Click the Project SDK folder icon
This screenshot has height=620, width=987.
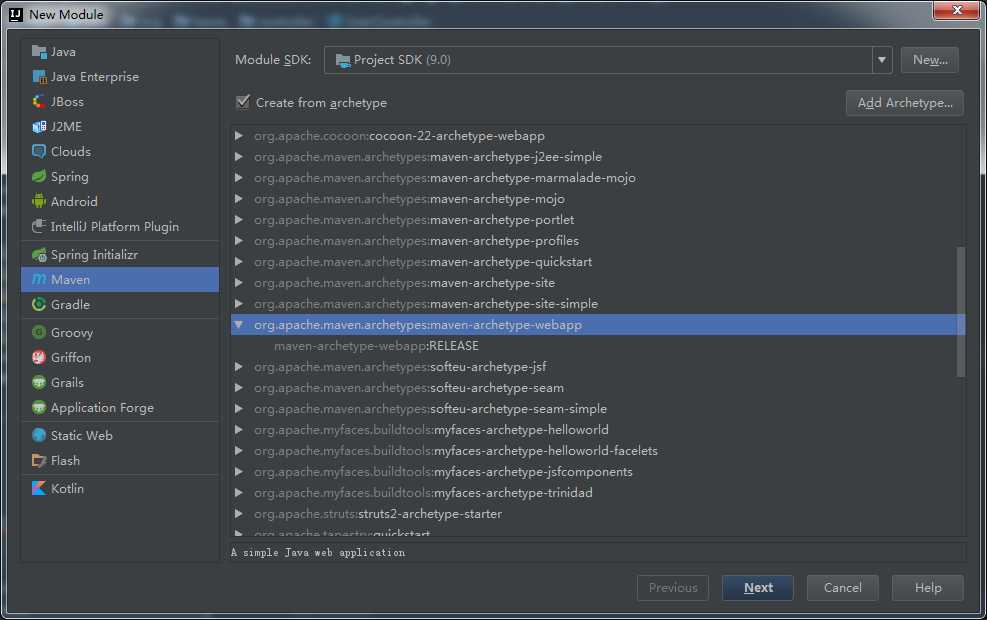(342, 60)
